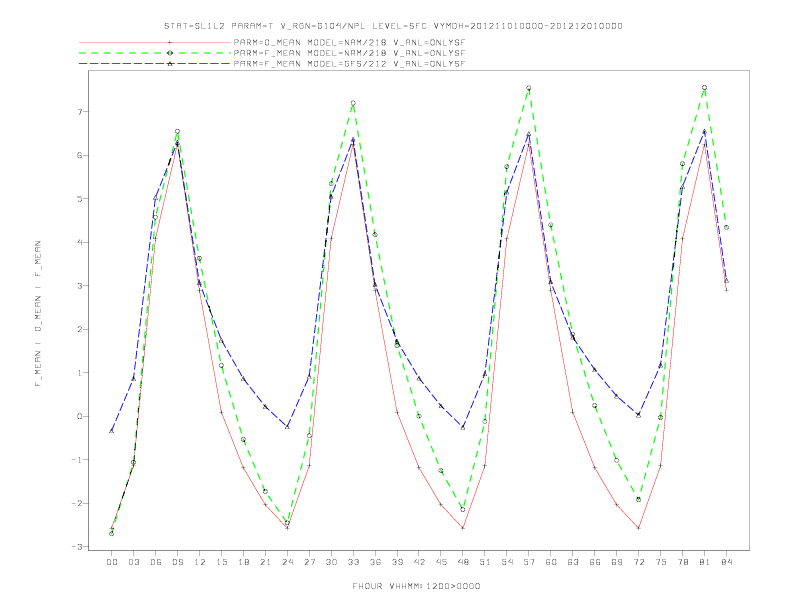Click x-axis tick label 66
The height and width of the screenshot is (612, 792).
(x=595, y=562)
